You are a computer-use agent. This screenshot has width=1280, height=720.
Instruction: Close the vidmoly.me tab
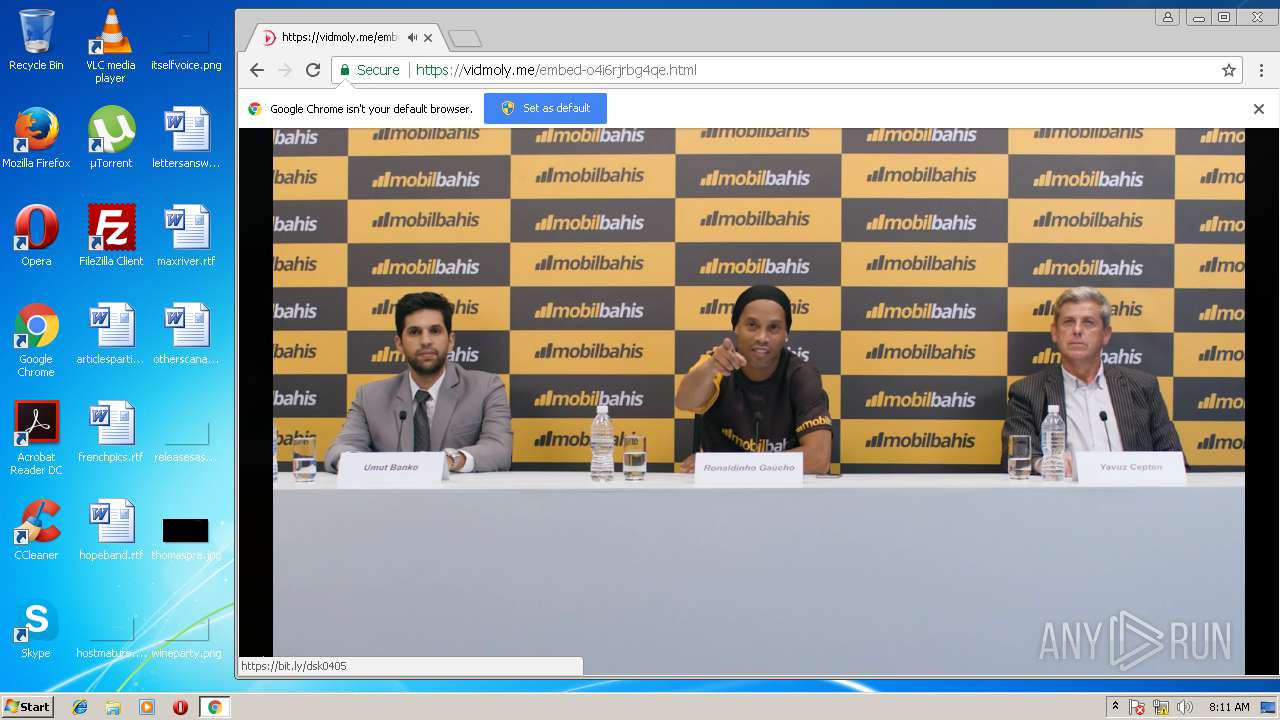pyautogui.click(x=428, y=38)
